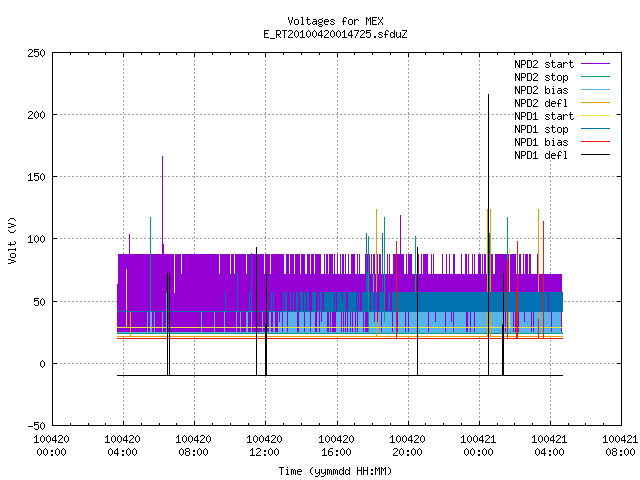Click the 'Time (yymmdd HH:MM)' x-axis label
Viewport: 640px width, 480px height.
[x=335, y=471]
